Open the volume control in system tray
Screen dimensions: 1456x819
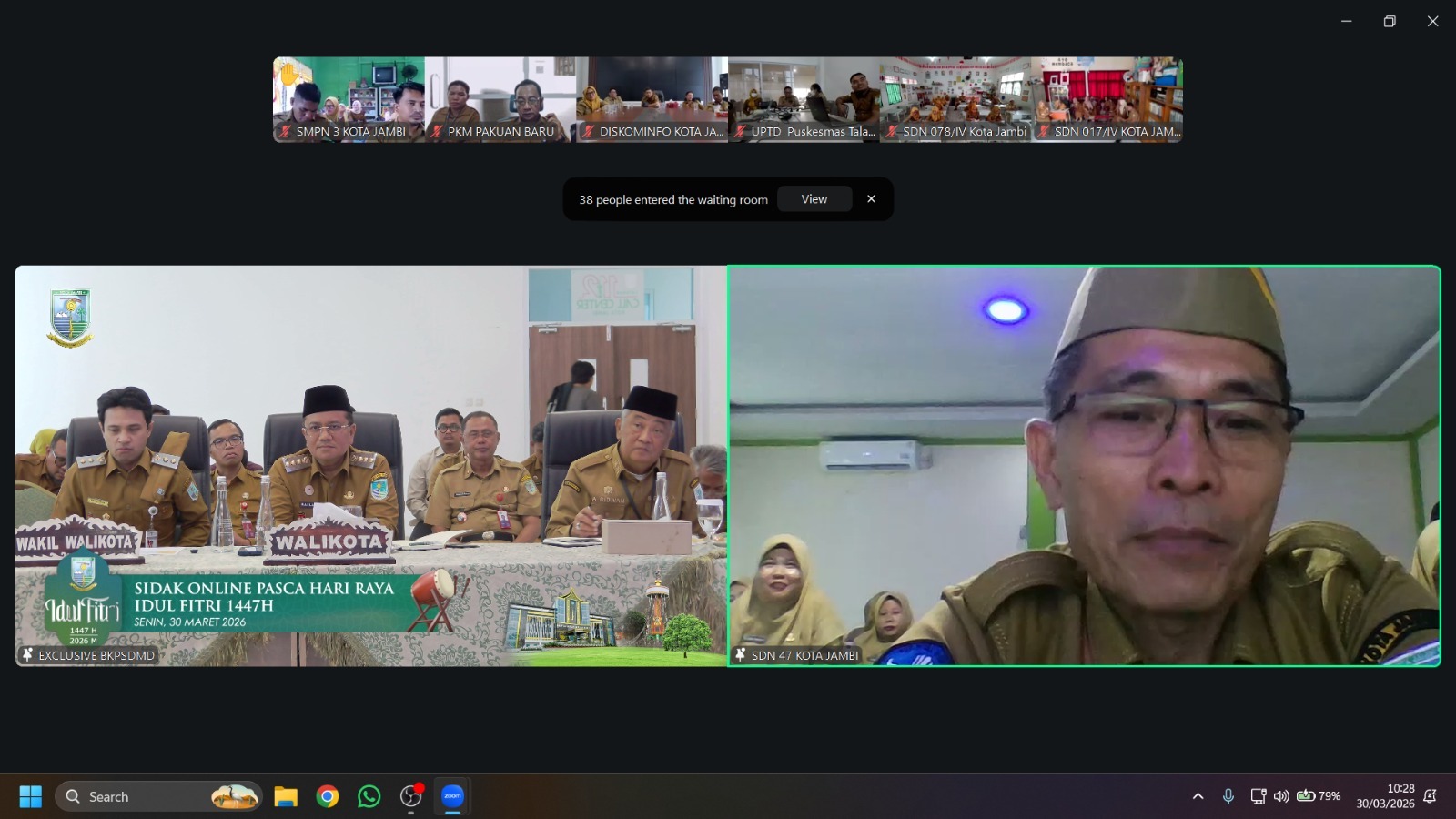1281,796
